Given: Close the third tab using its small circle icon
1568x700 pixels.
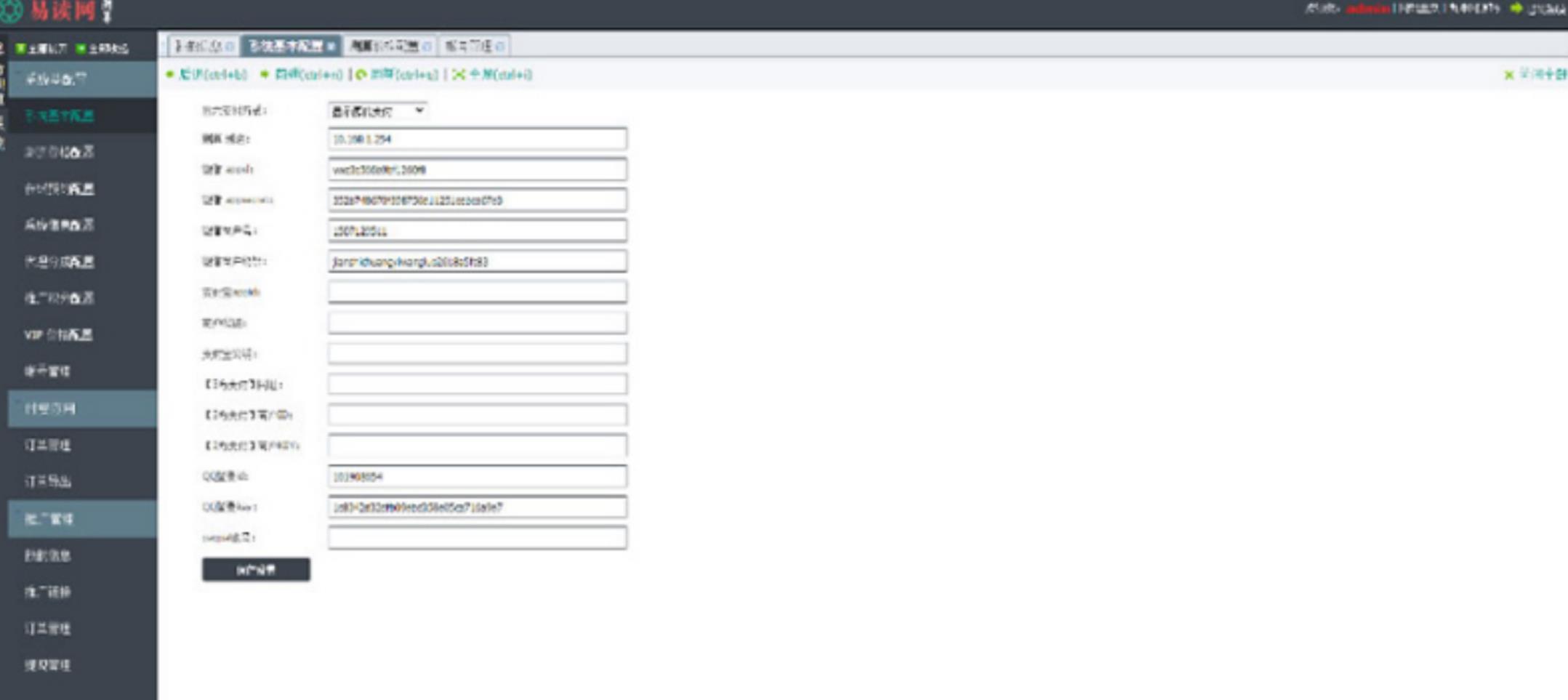Looking at the screenshot, I should pyautogui.click(x=427, y=47).
